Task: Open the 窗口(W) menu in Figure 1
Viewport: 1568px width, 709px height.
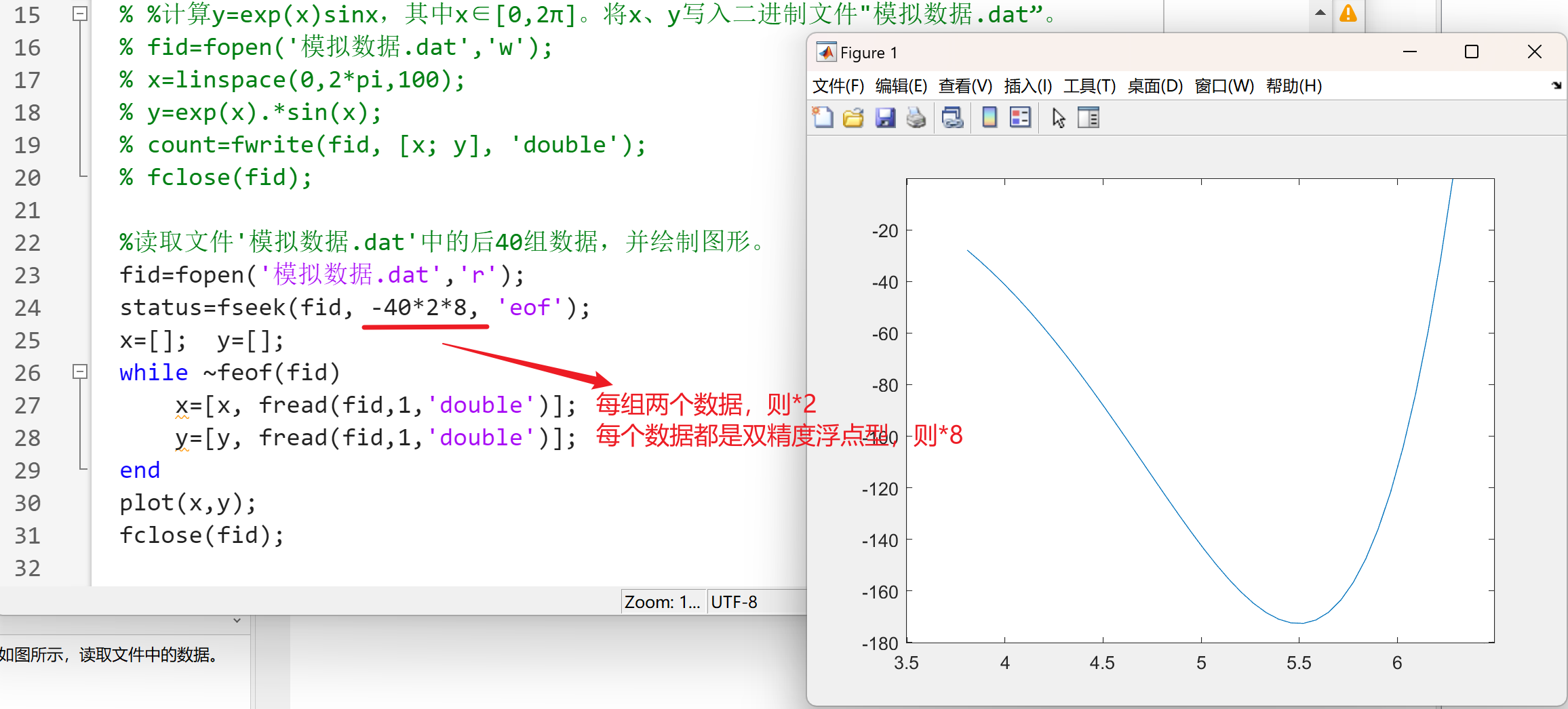Action: [x=1224, y=86]
